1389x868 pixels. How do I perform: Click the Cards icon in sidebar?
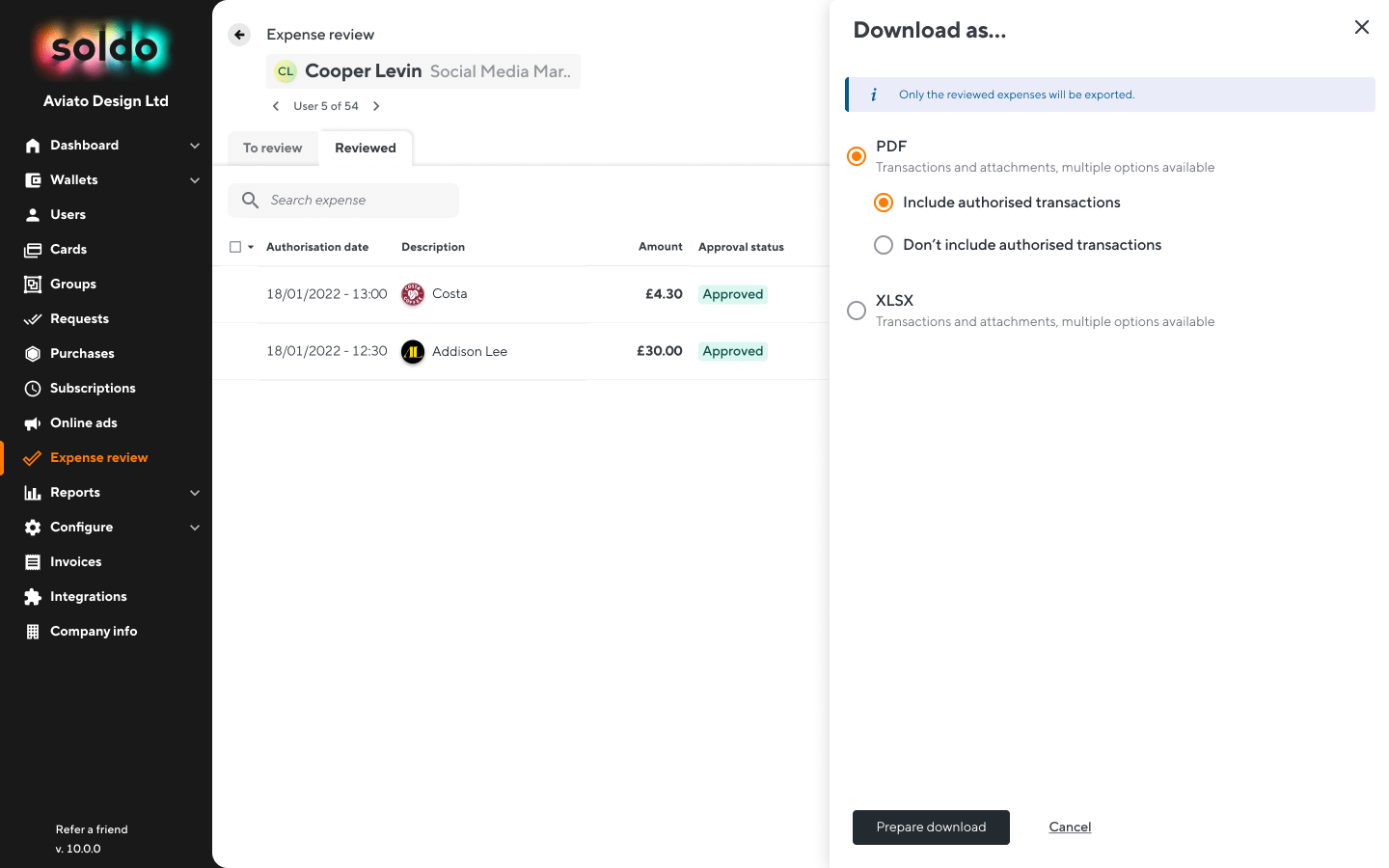33,250
